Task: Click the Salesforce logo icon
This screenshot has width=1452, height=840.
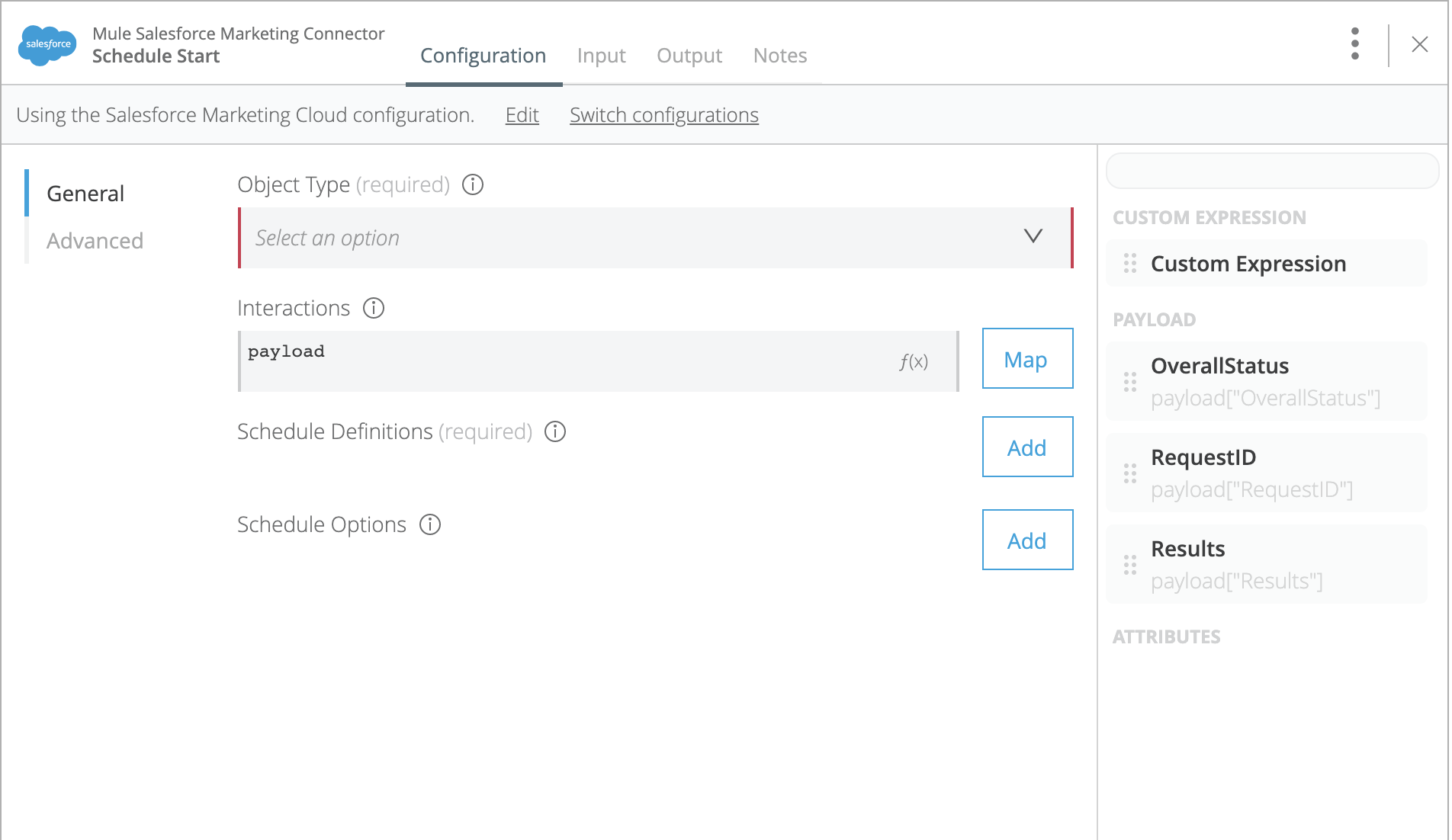Action: [47, 44]
